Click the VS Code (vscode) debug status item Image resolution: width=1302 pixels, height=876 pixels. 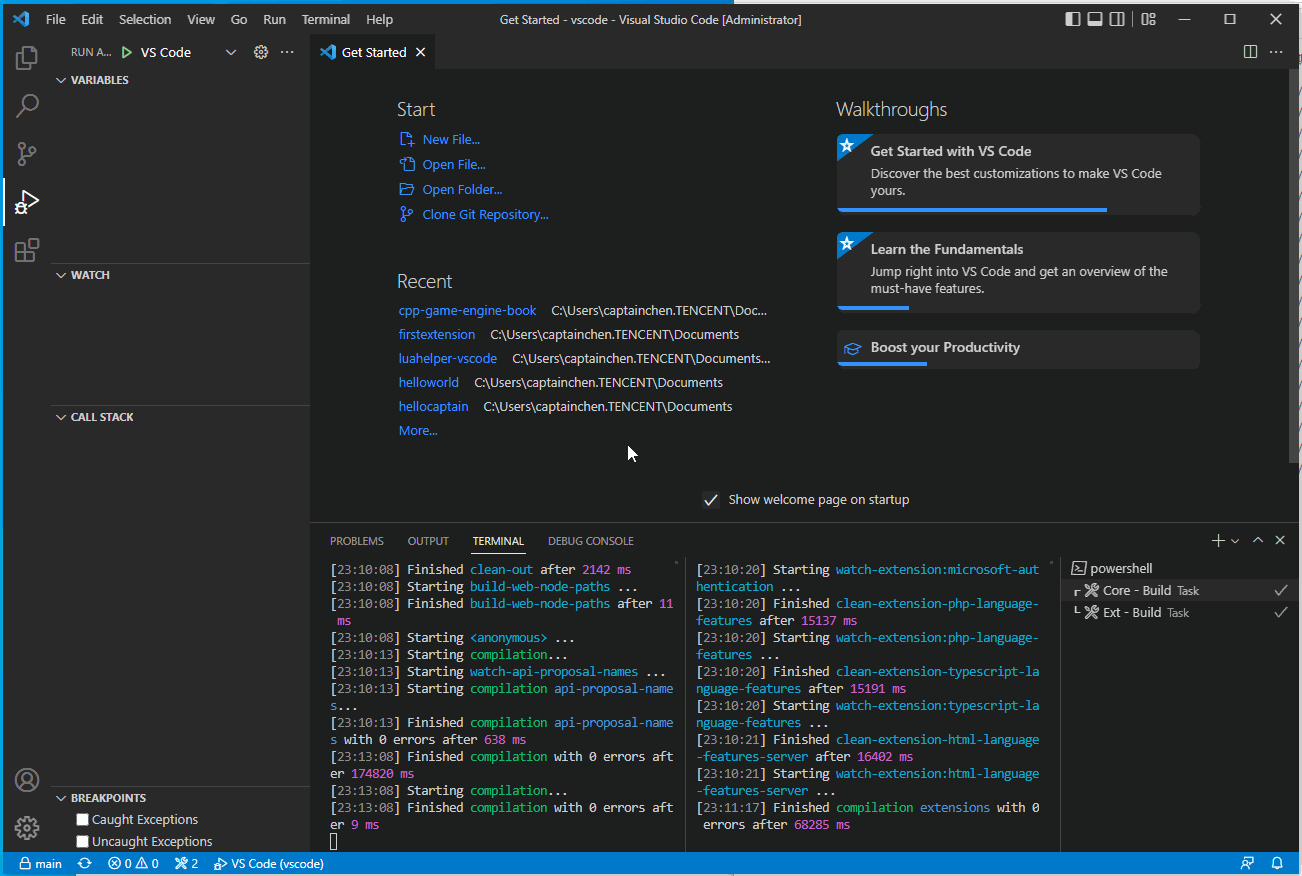pos(269,864)
